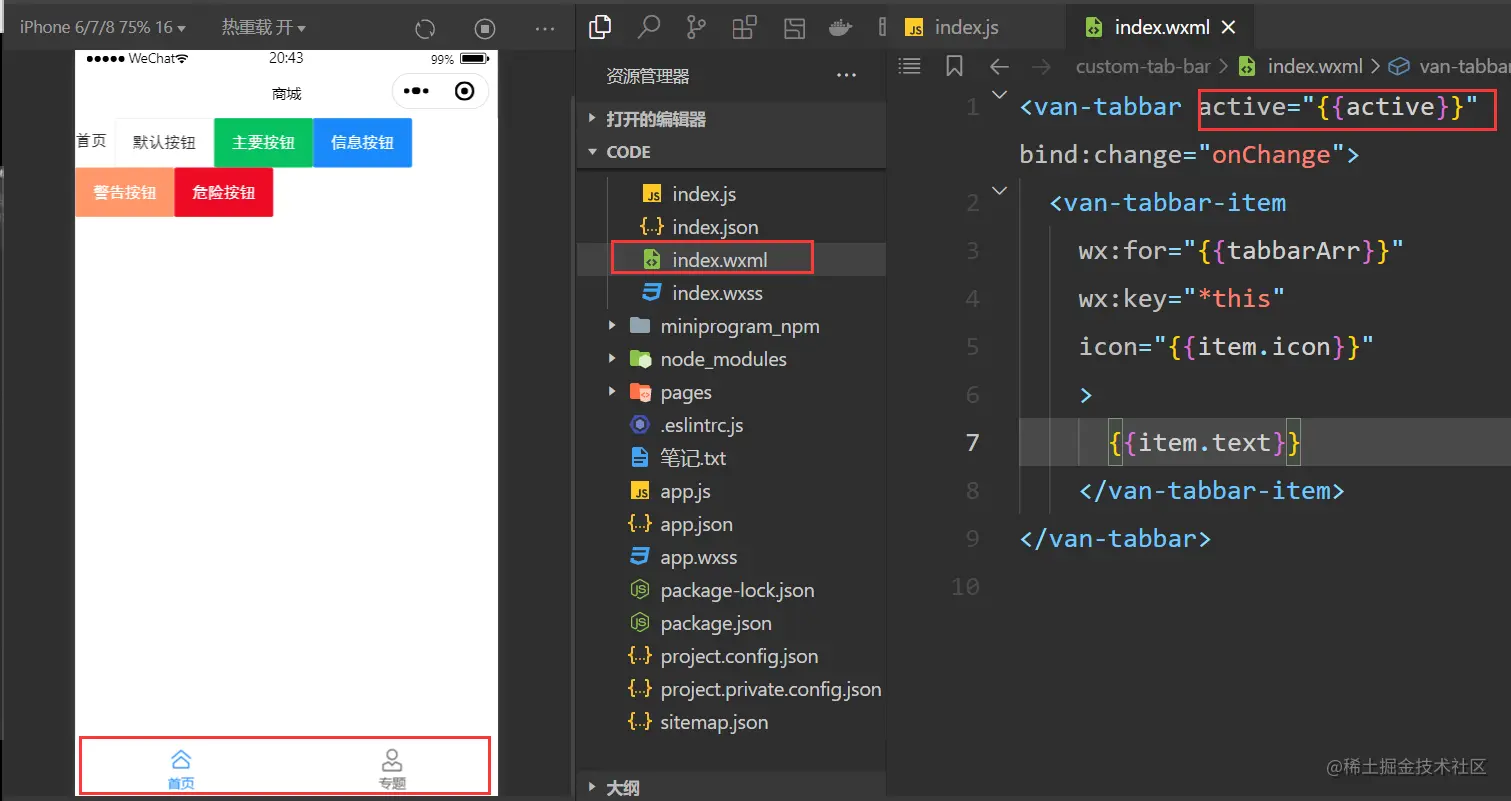Open package.json file
The image size is (1511, 801).
(x=731, y=623)
